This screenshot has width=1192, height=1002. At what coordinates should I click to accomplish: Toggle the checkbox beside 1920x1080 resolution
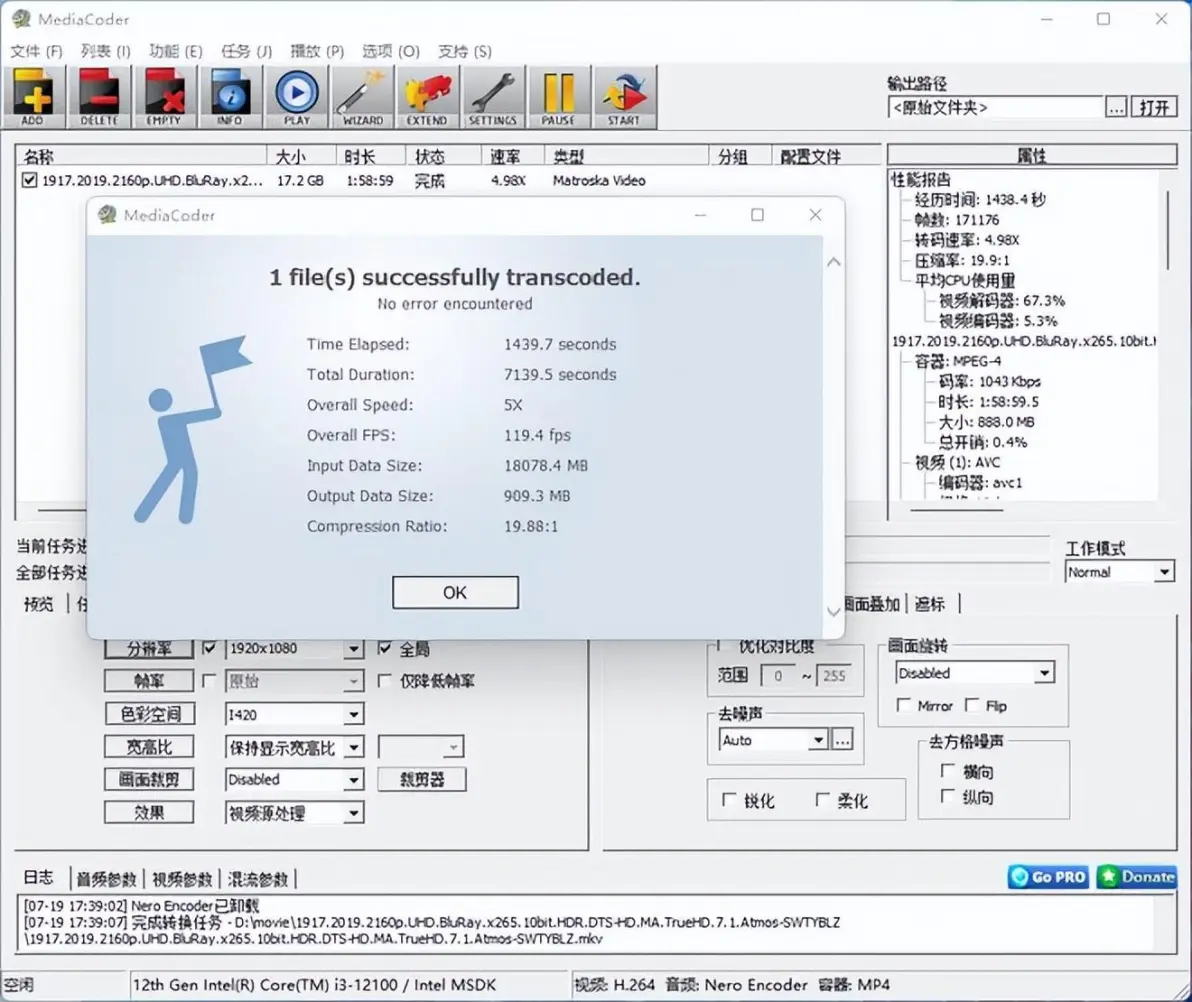[x=210, y=648]
